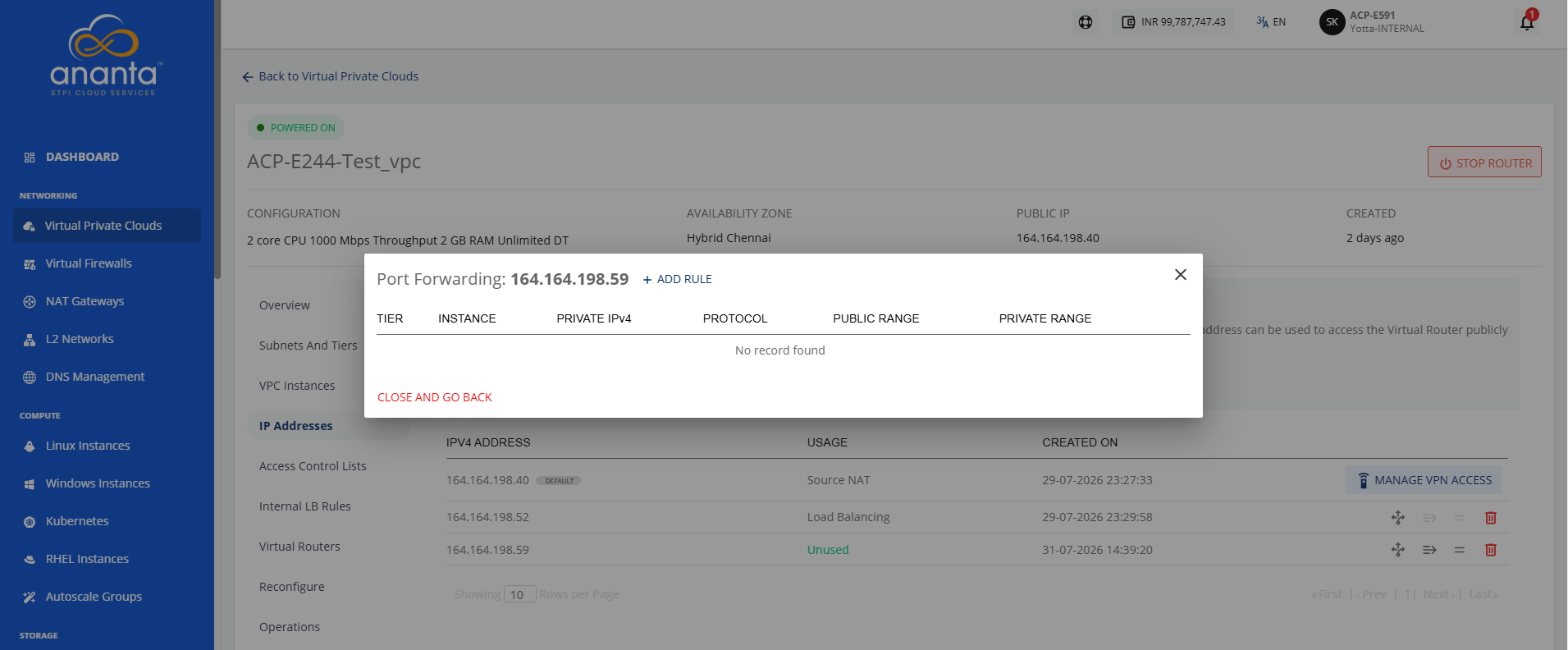1568x650 pixels.
Task: Click Manage VPN Access button
Action: pyautogui.click(x=1424, y=480)
